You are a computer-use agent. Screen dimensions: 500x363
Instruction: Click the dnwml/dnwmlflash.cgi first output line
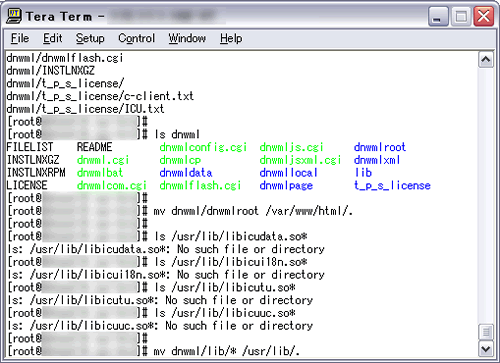[x=65, y=58]
